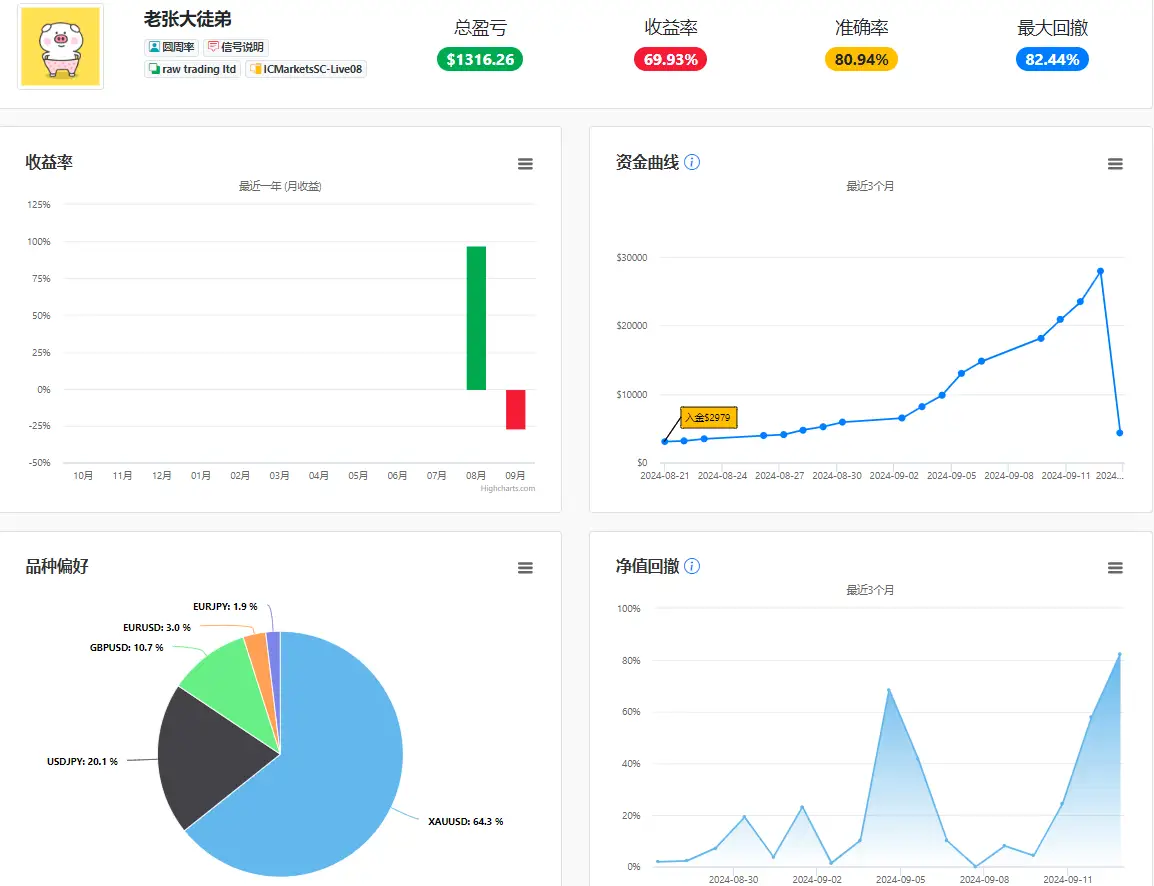Image resolution: width=1154 pixels, height=886 pixels.
Task: Click the 圆周率 user tag
Action: (x=171, y=47)
